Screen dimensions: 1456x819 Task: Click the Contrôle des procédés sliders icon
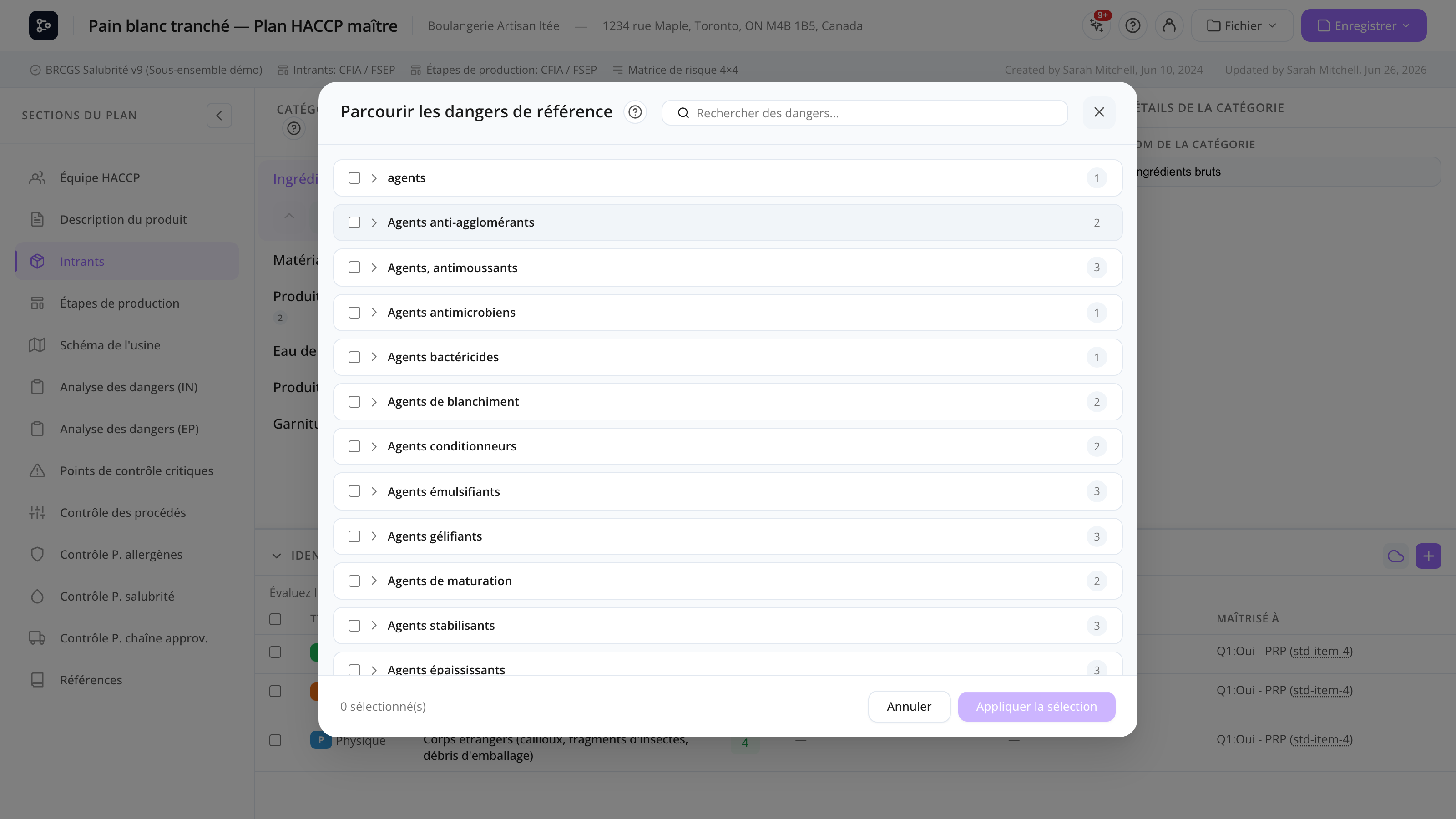[37, 512]
